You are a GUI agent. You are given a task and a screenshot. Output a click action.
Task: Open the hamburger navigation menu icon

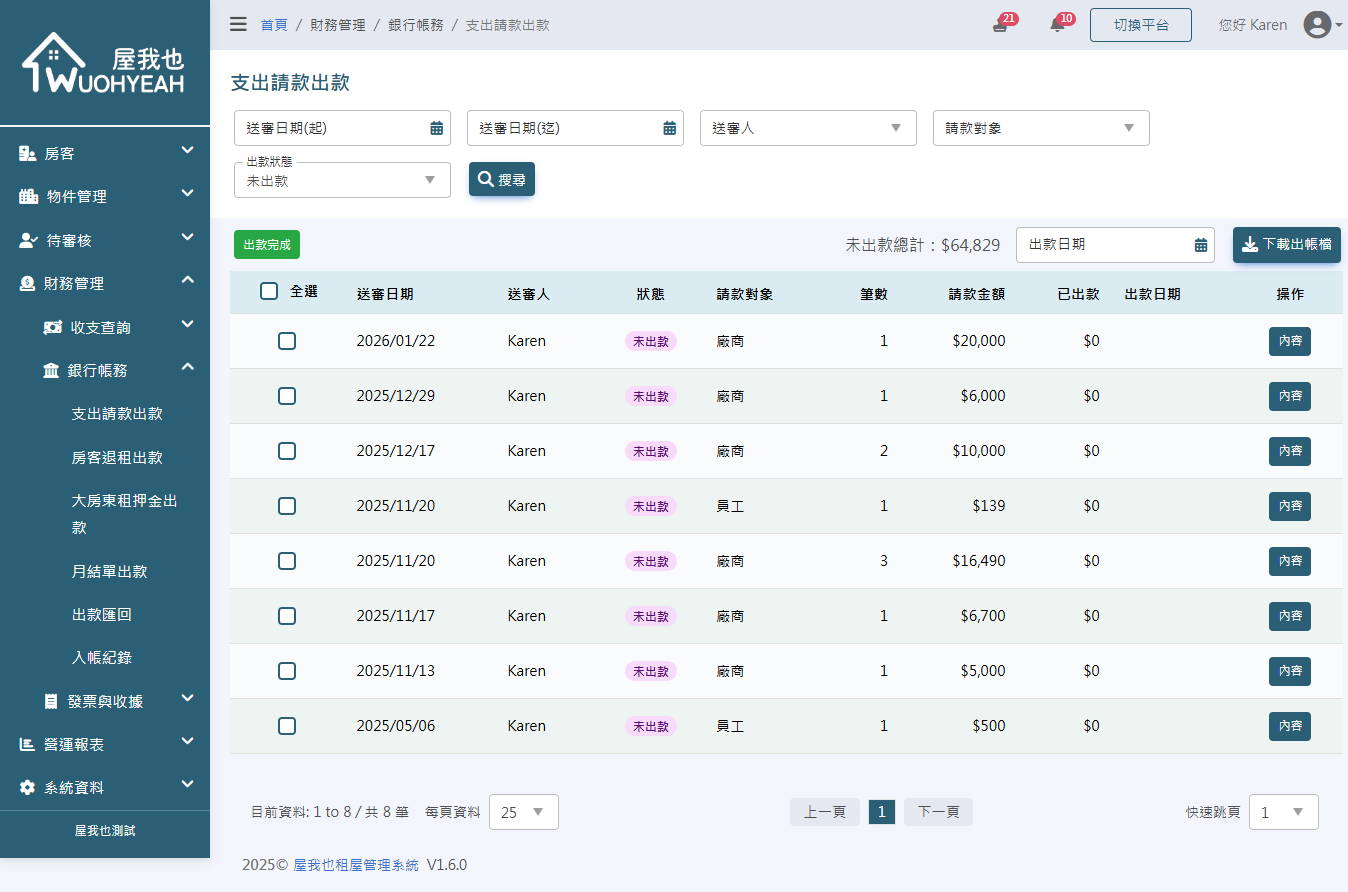click(238, 24)
